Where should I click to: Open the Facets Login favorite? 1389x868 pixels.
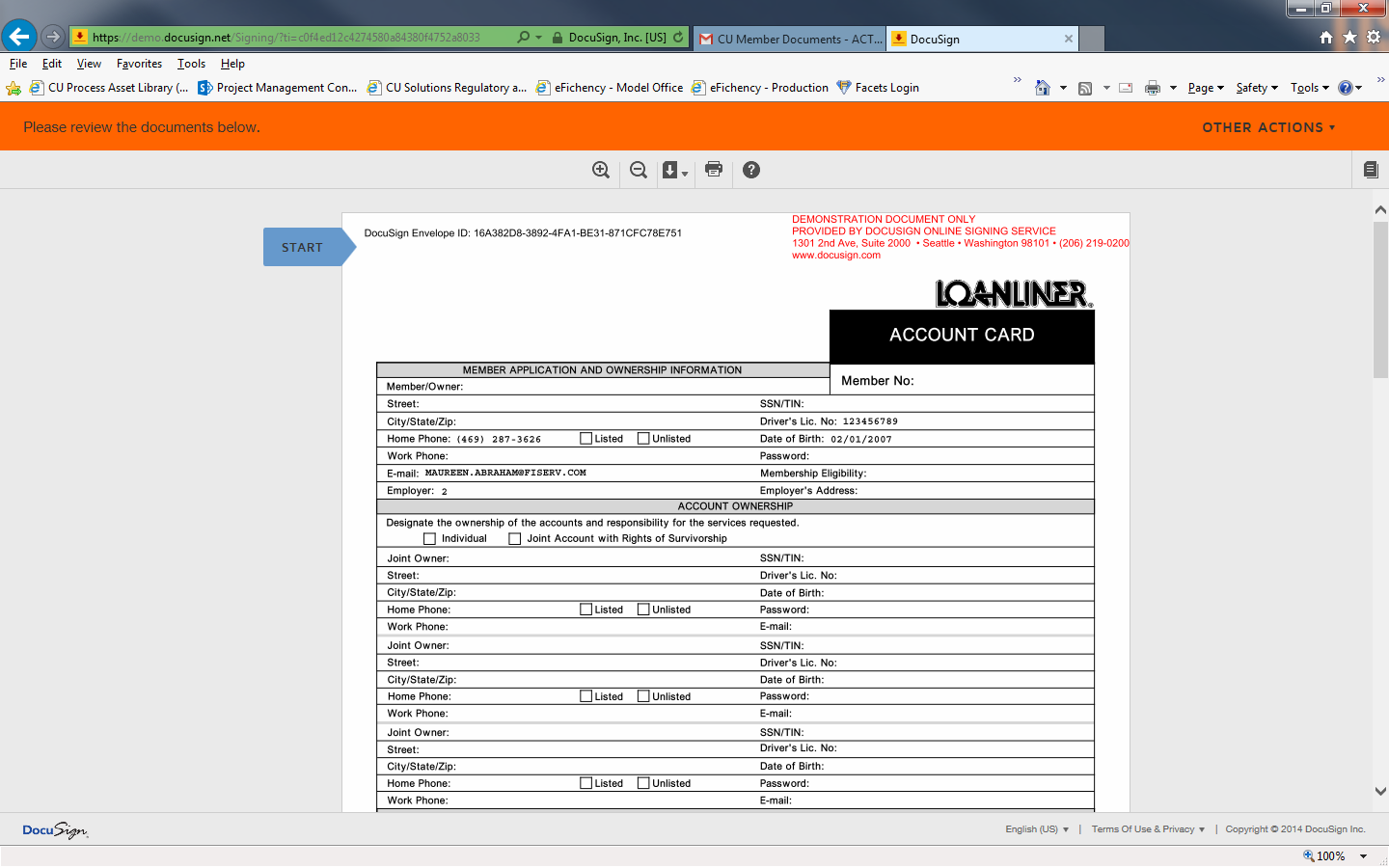pyautogui.click(x=878, y=88)
